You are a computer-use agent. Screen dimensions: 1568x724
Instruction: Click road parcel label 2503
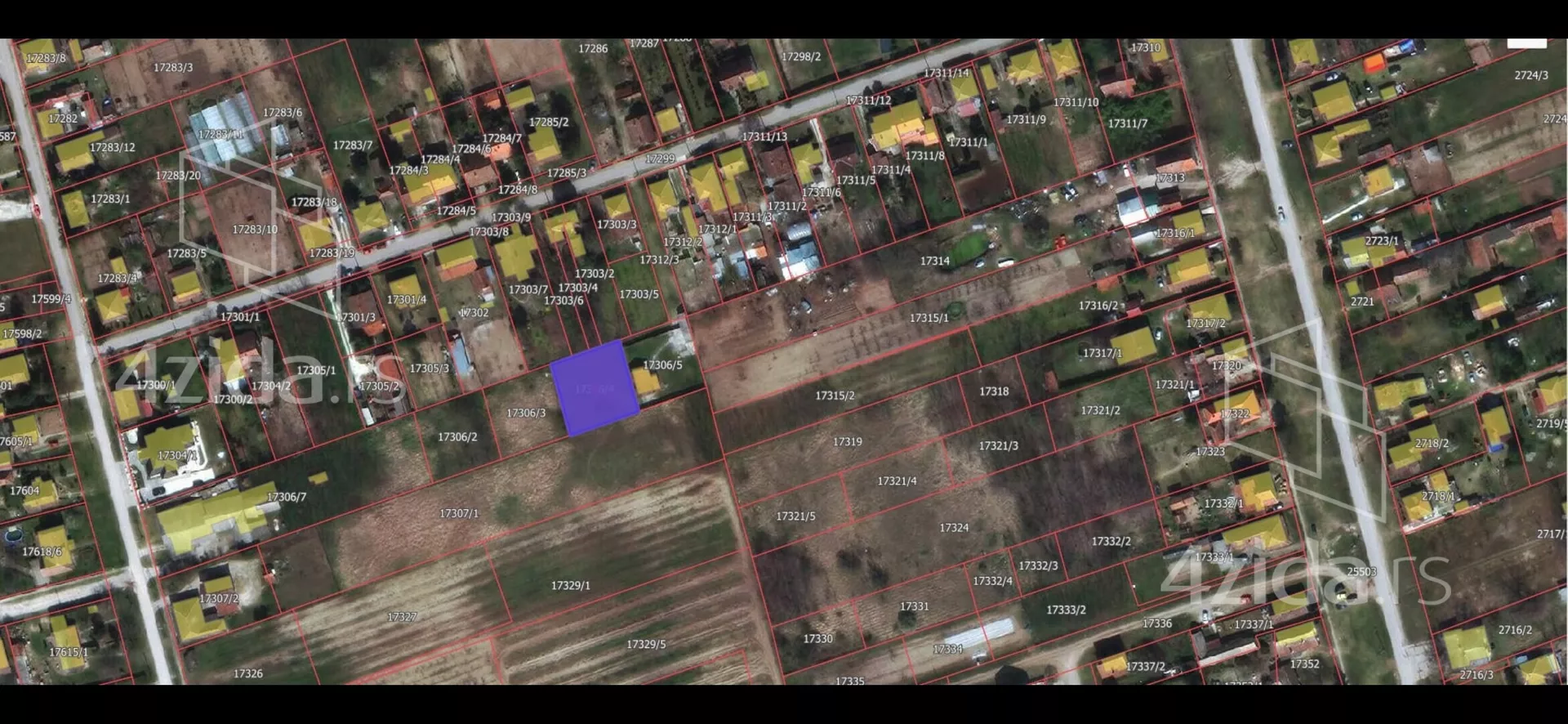point(1361,572)
